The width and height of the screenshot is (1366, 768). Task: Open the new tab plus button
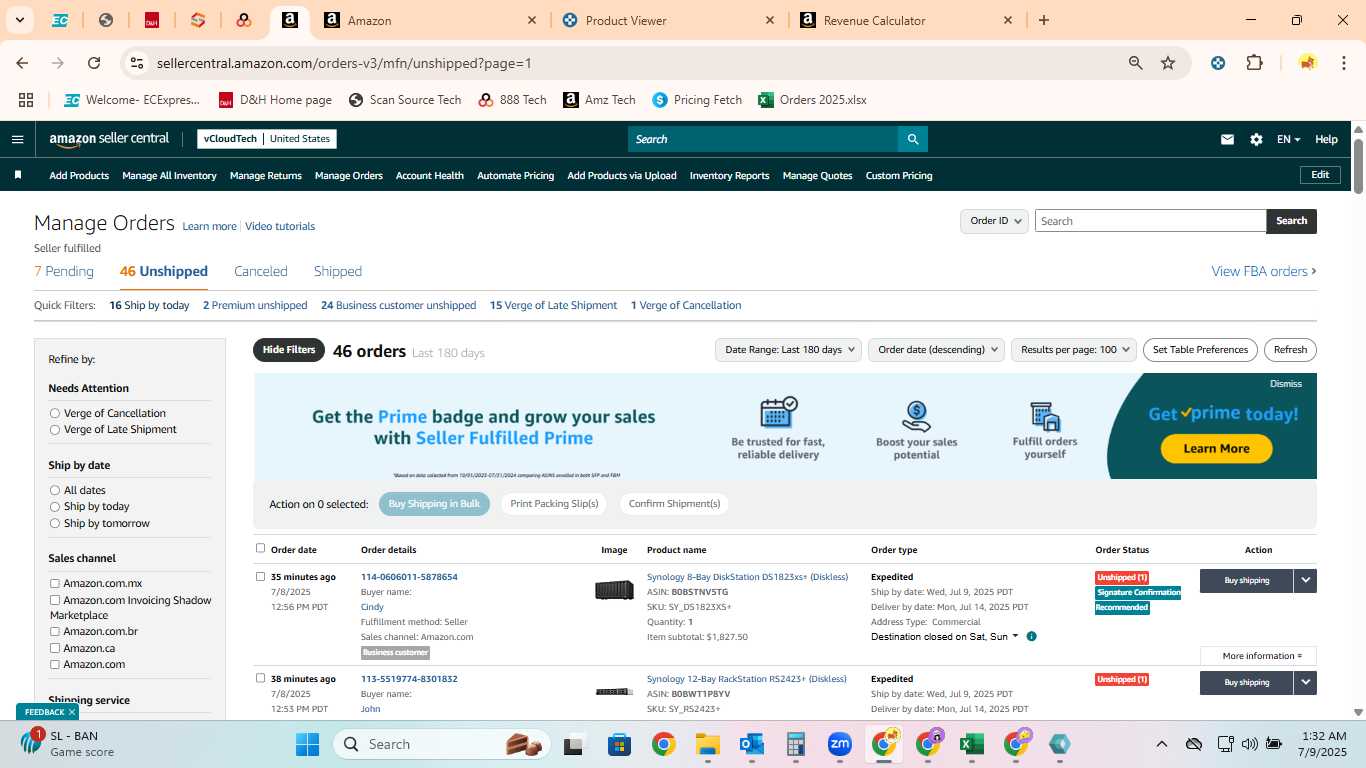click(x=1044, y=20)
